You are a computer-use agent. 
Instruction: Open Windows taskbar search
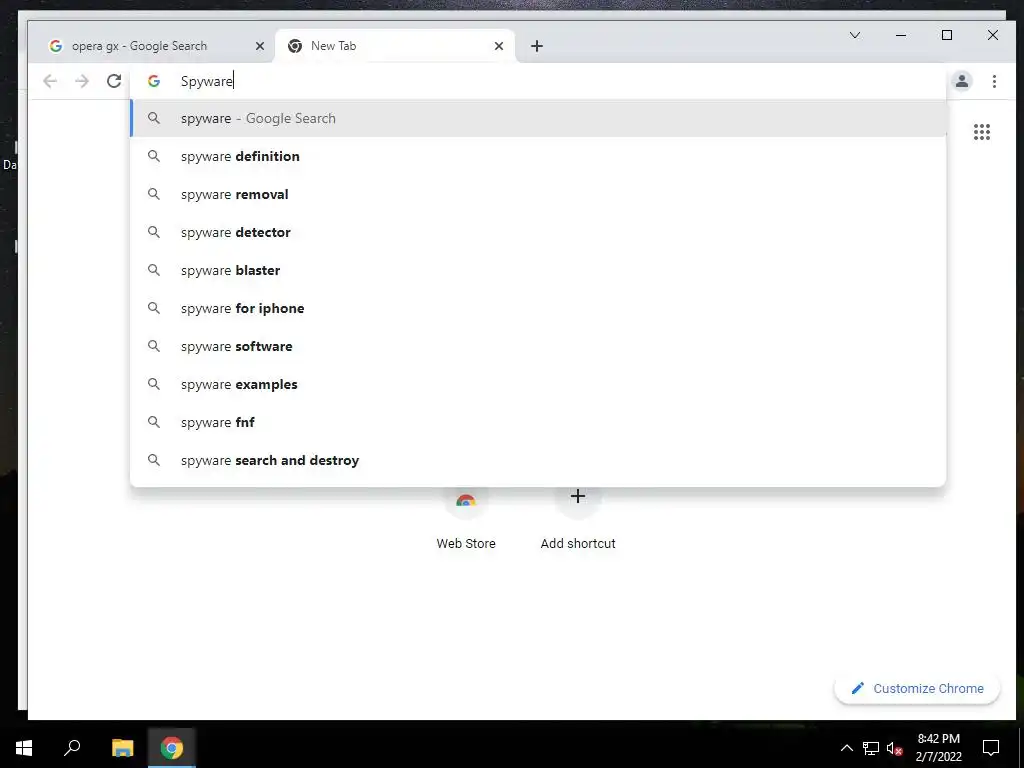tap(72, 748)
